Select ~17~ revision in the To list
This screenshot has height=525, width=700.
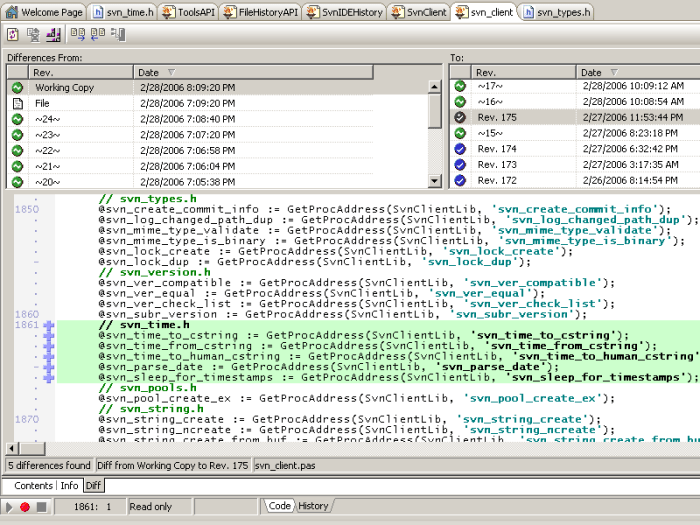point(490,86)
